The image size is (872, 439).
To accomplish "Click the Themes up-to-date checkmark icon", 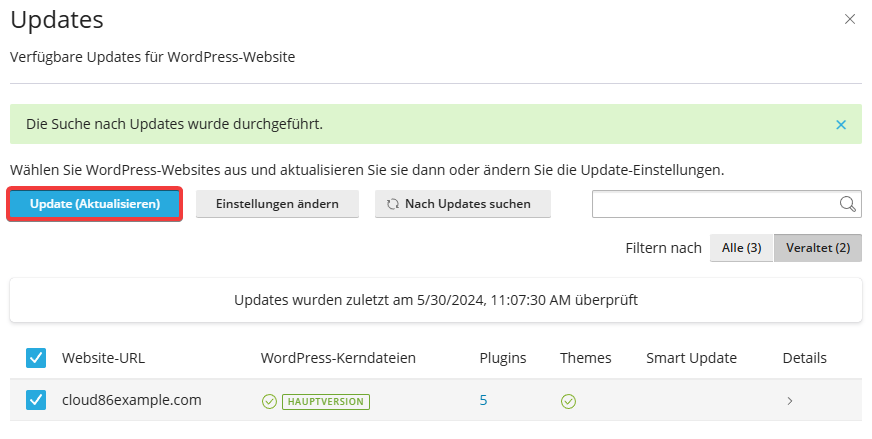I will pyautogui.click(x=568, y=401).
